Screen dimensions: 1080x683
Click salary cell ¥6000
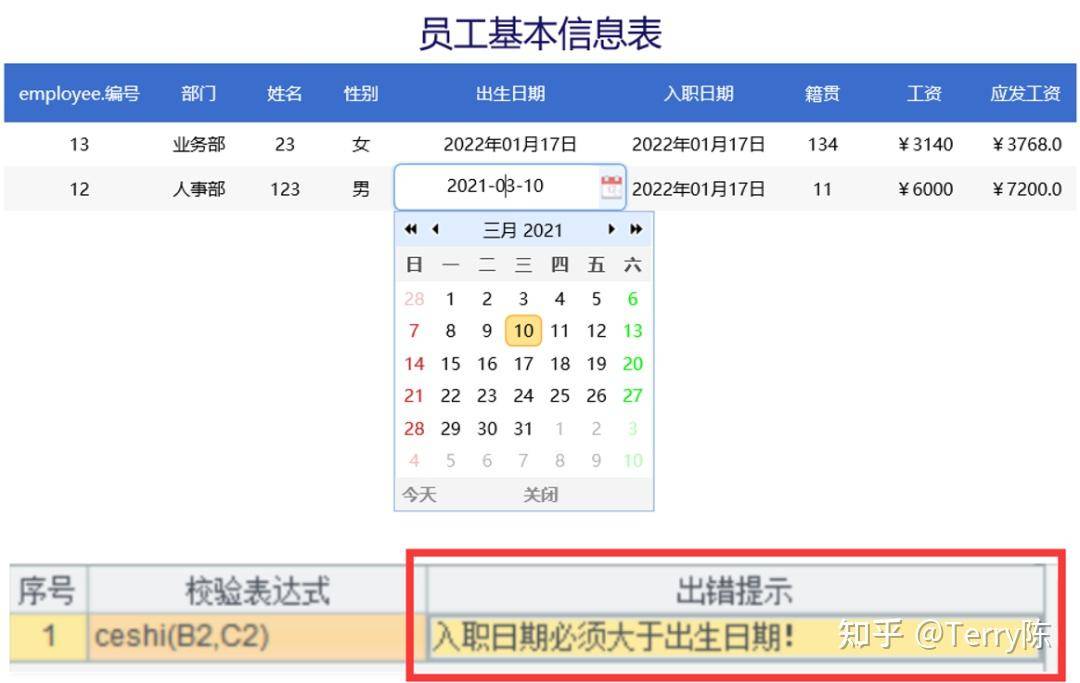(926, 189)
